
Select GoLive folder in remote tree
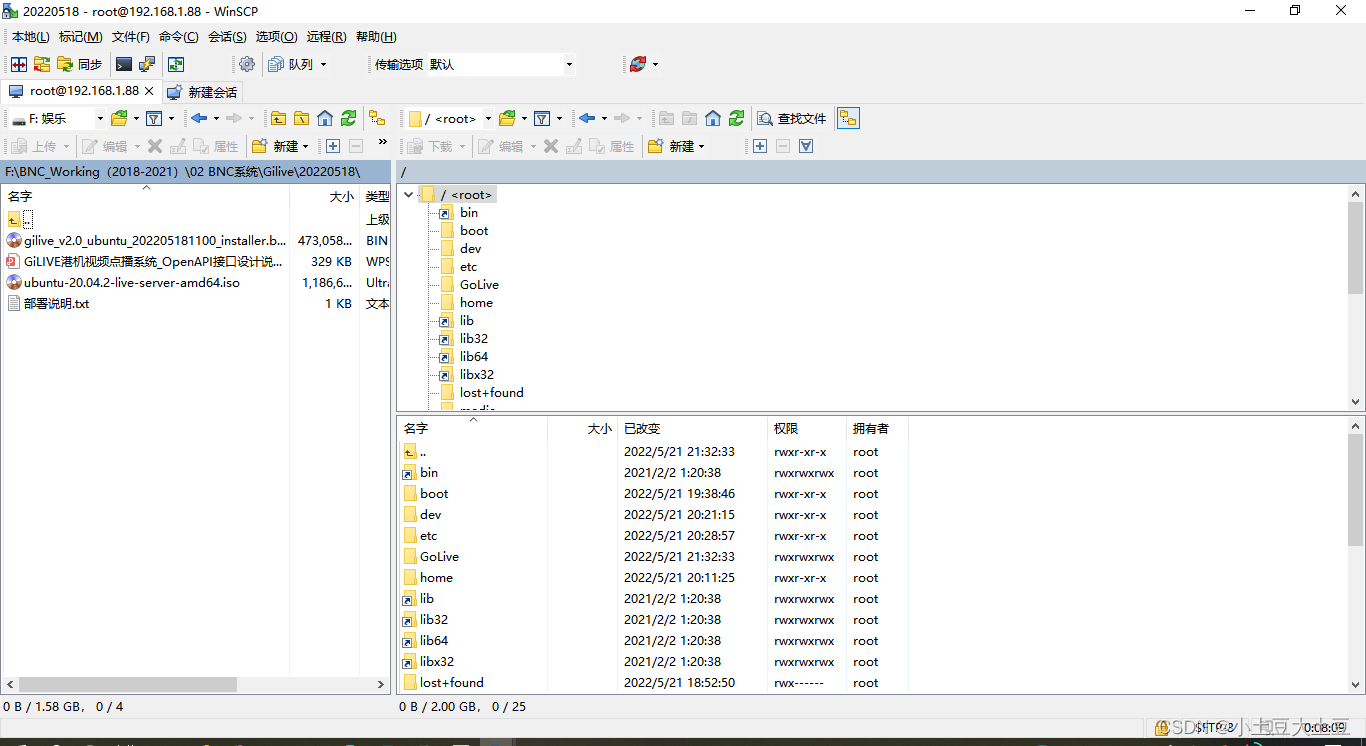479,285
